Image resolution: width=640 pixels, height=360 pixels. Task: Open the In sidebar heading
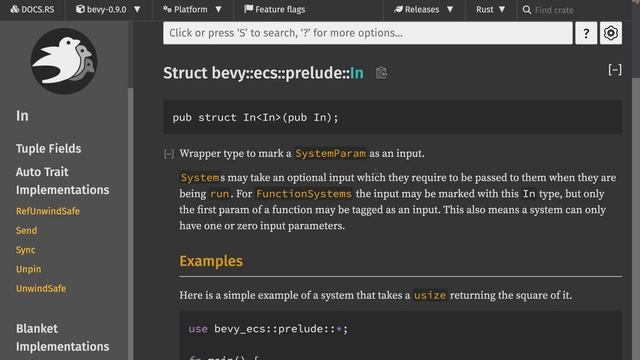tap(22, 116)
